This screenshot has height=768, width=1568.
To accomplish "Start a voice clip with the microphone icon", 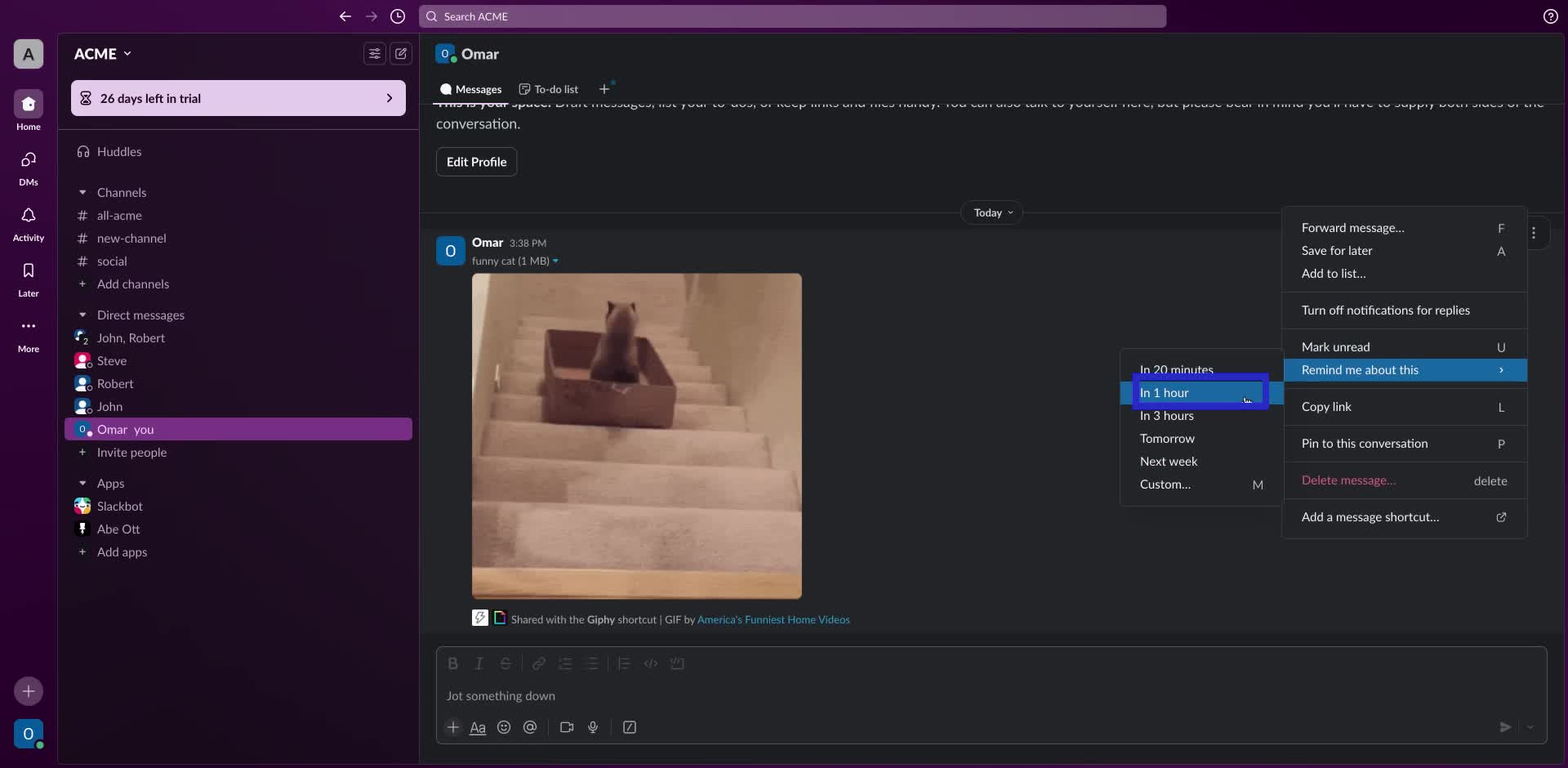I will click(x=593, y=727).
